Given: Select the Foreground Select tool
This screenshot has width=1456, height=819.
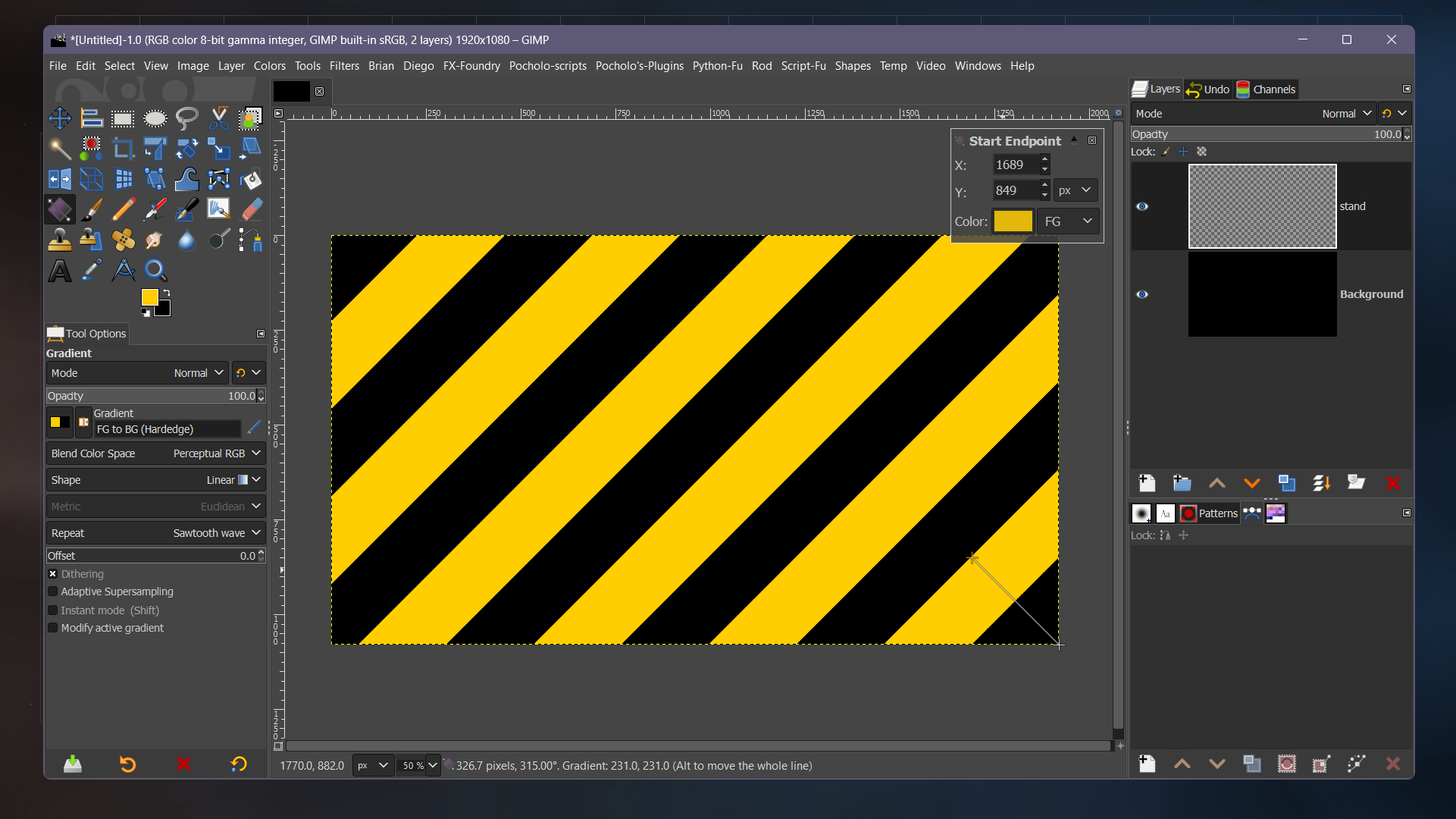Looking at the screenshot, I should pyautogui.click(x=250, y=118).
